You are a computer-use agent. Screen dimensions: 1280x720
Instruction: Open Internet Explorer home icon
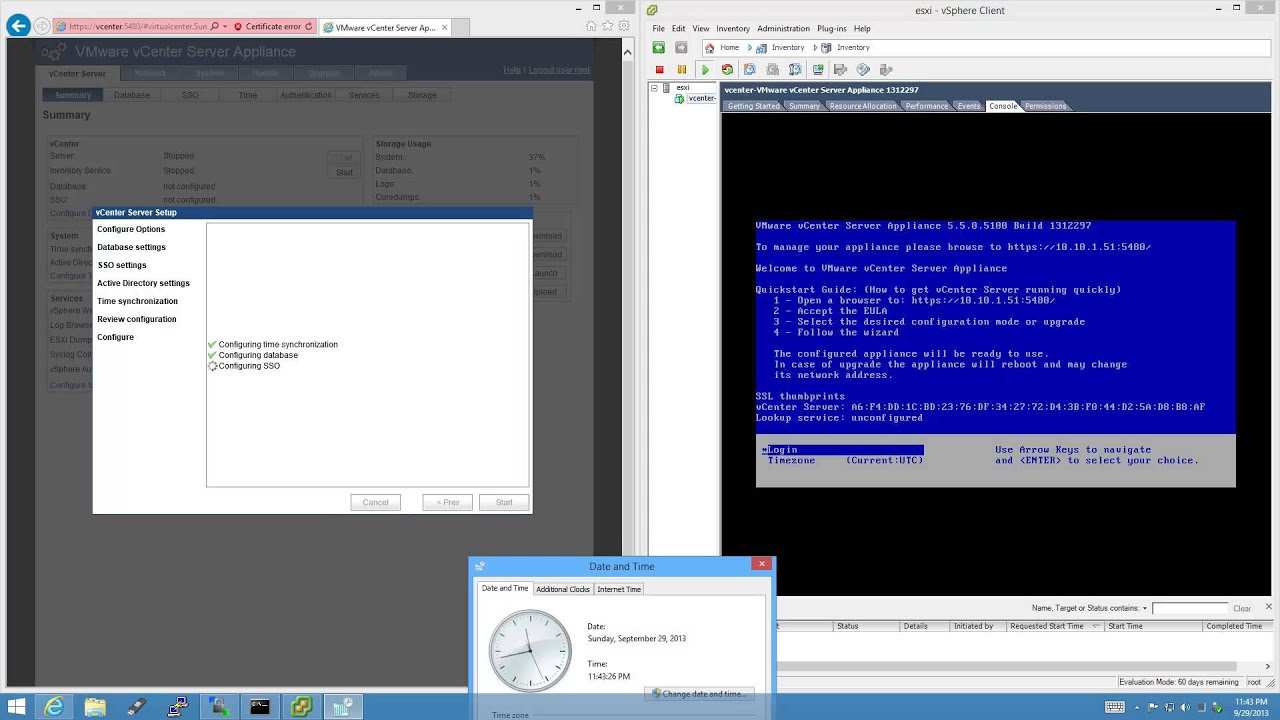point(592,26)
